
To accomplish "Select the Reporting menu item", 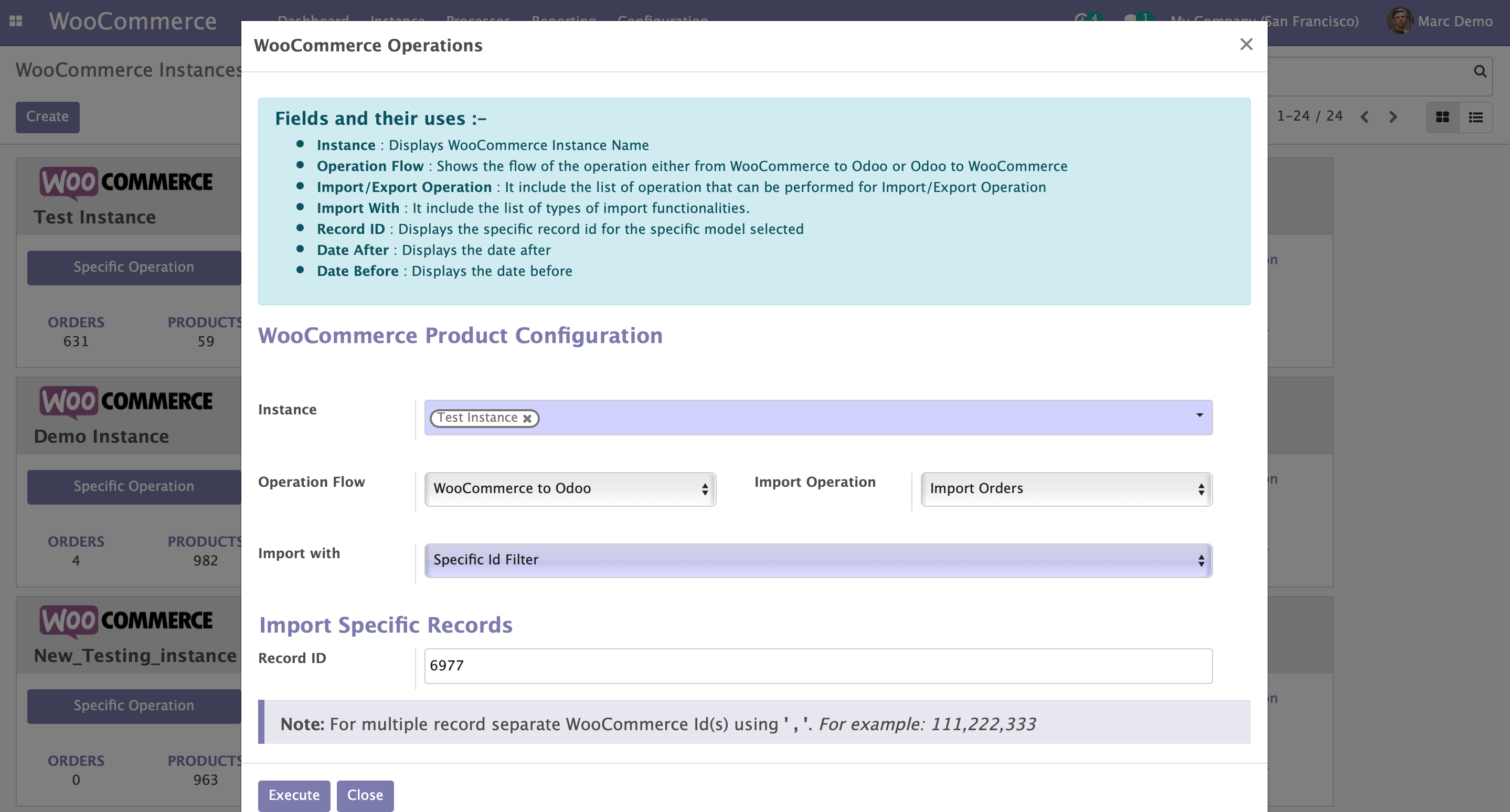I will (x=564, y=21).
